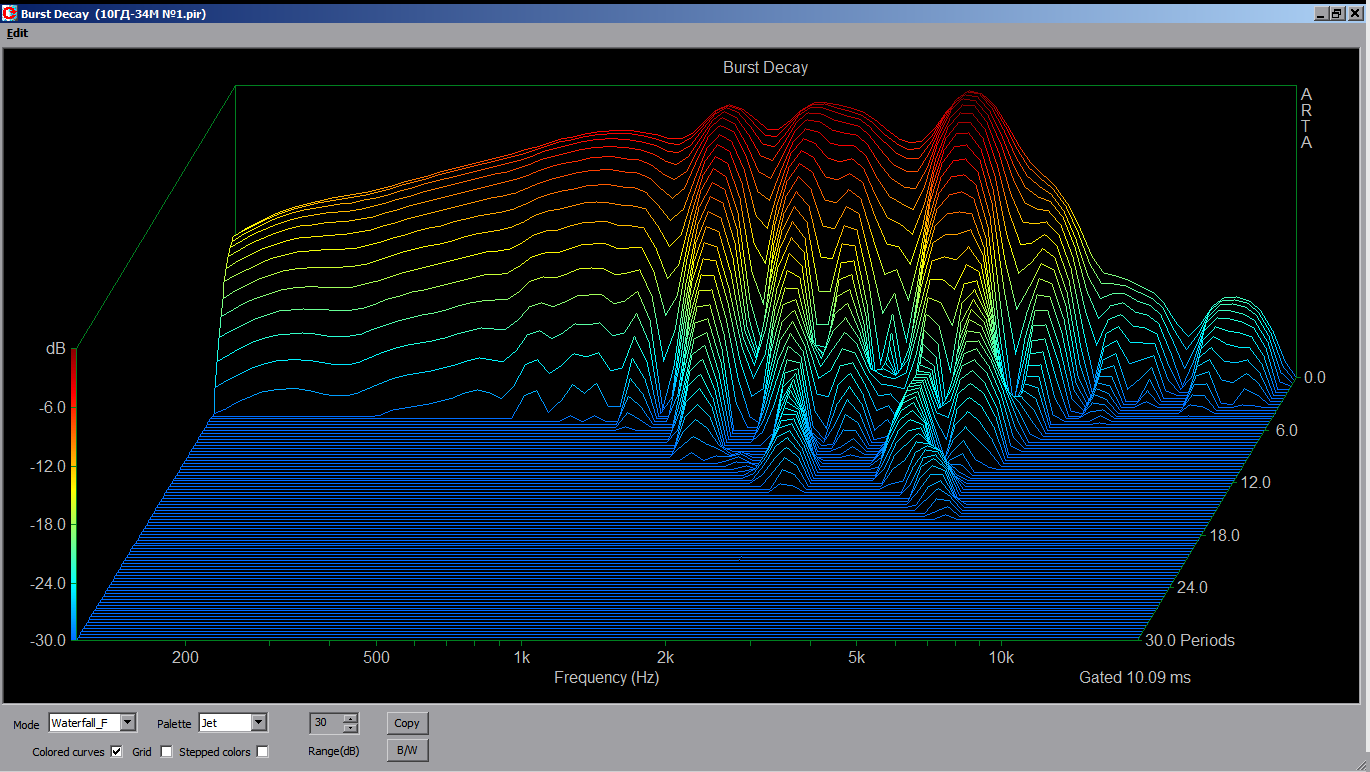Open the Palette dropdown set to Jet

tap(259, 722)
